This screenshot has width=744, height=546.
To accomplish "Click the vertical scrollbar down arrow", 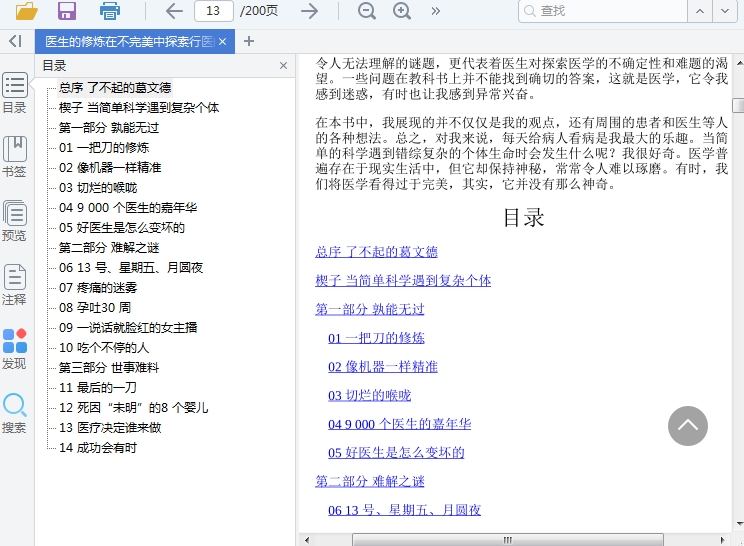I will tap(739, 524).
